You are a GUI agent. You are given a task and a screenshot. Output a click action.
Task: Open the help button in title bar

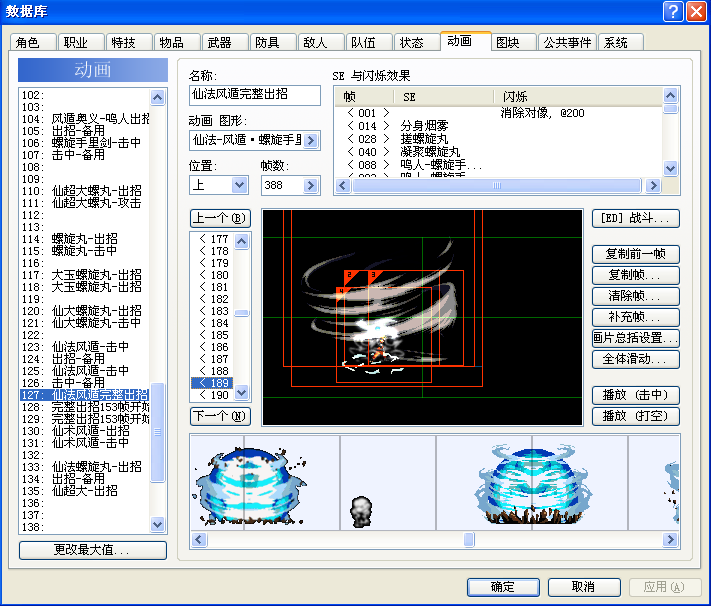[x=673, y=11]
